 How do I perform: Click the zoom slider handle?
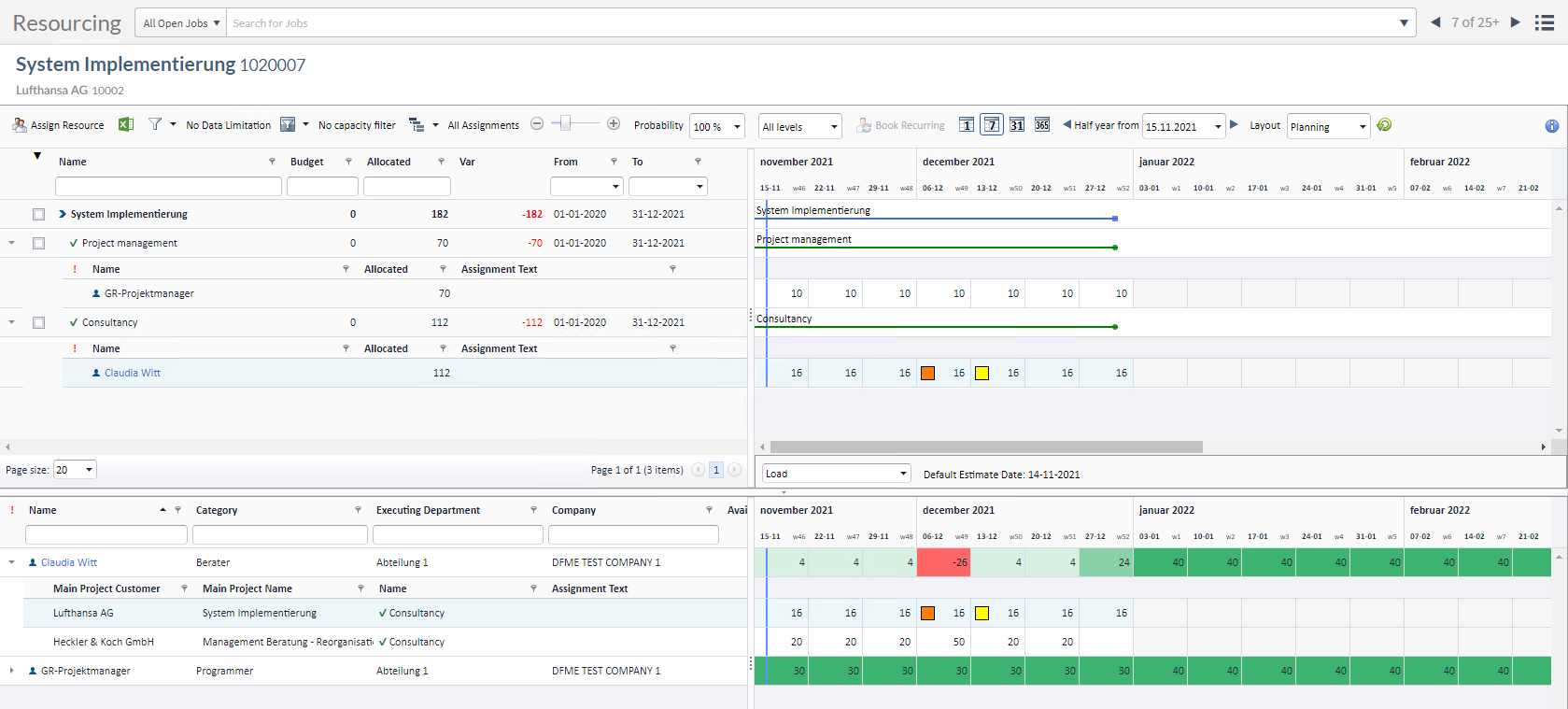(x=565, y=124)
